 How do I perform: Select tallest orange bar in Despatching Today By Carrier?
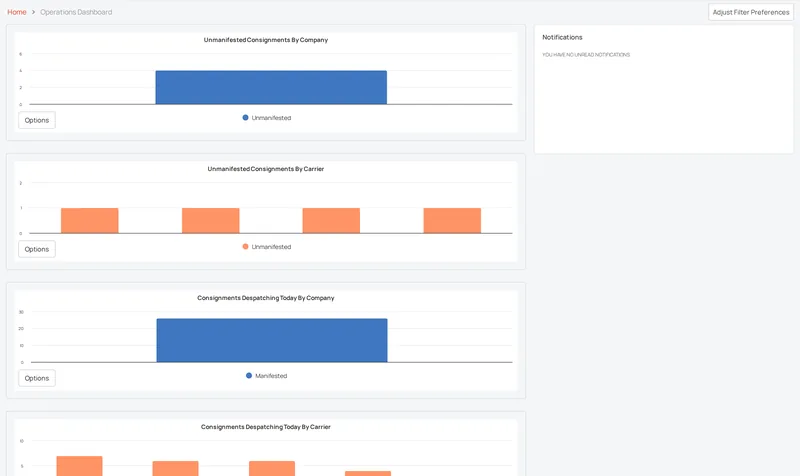80,466
